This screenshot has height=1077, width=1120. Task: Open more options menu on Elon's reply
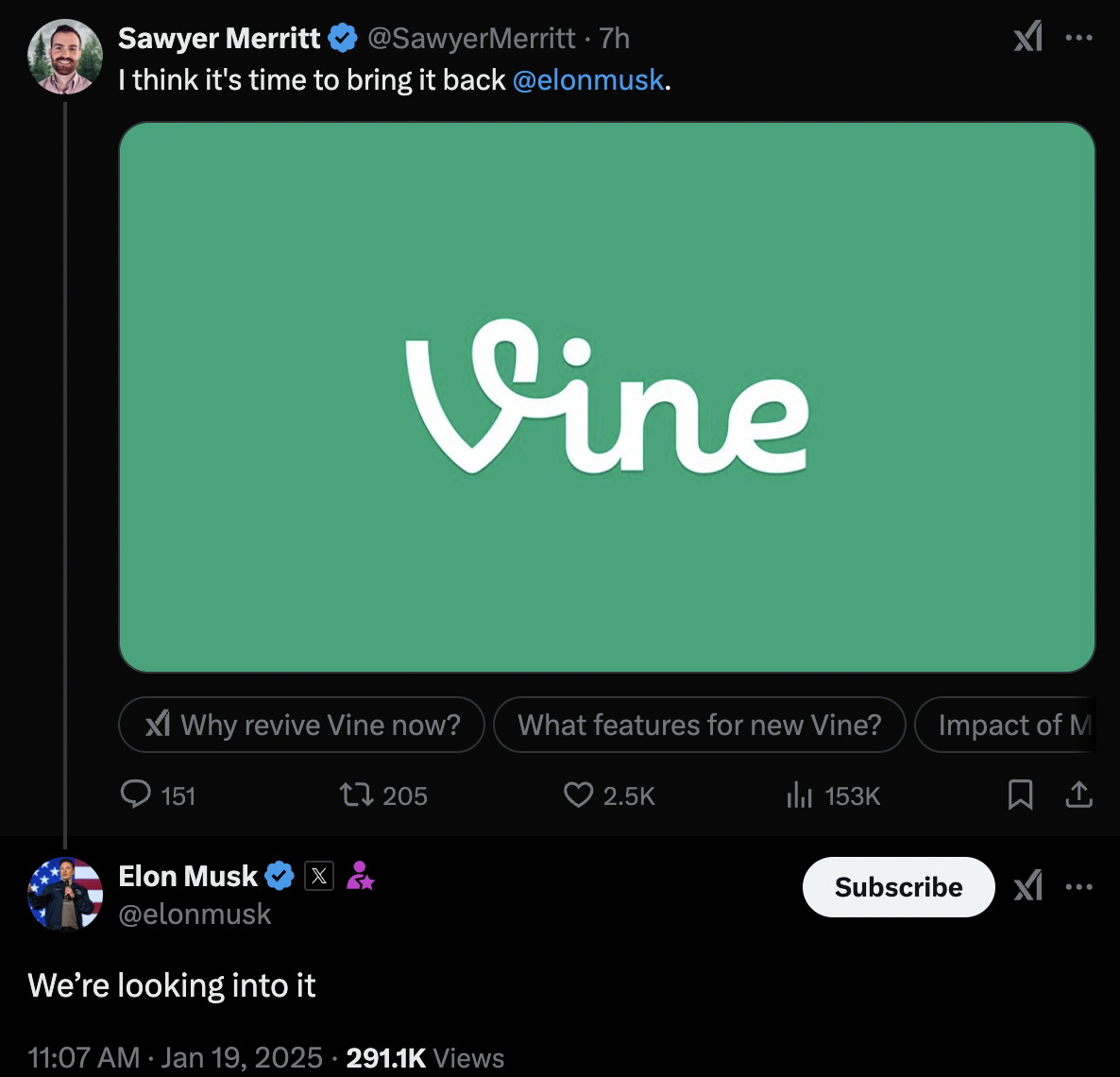(x=1078, y=886)
